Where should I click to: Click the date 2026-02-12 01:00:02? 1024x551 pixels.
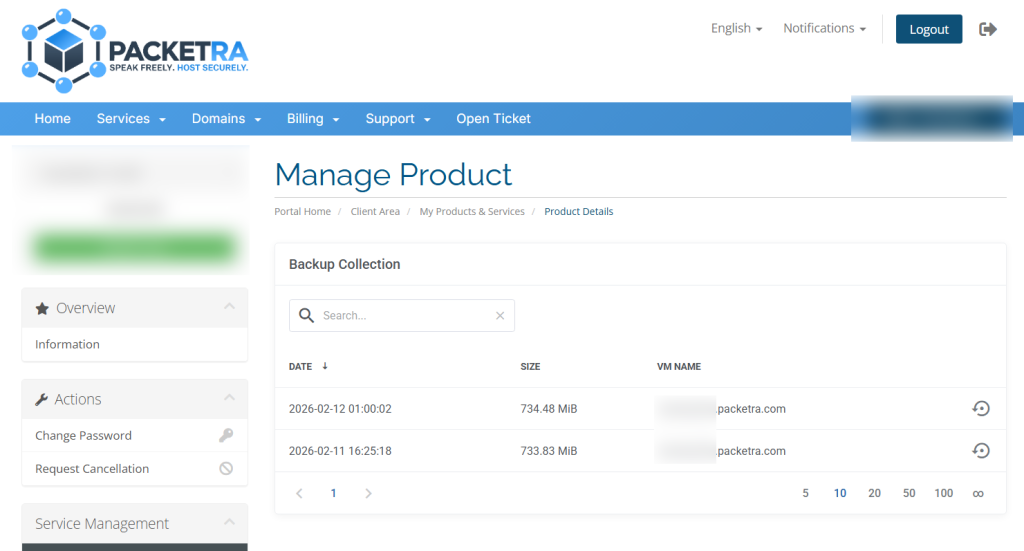click(340, 409)
